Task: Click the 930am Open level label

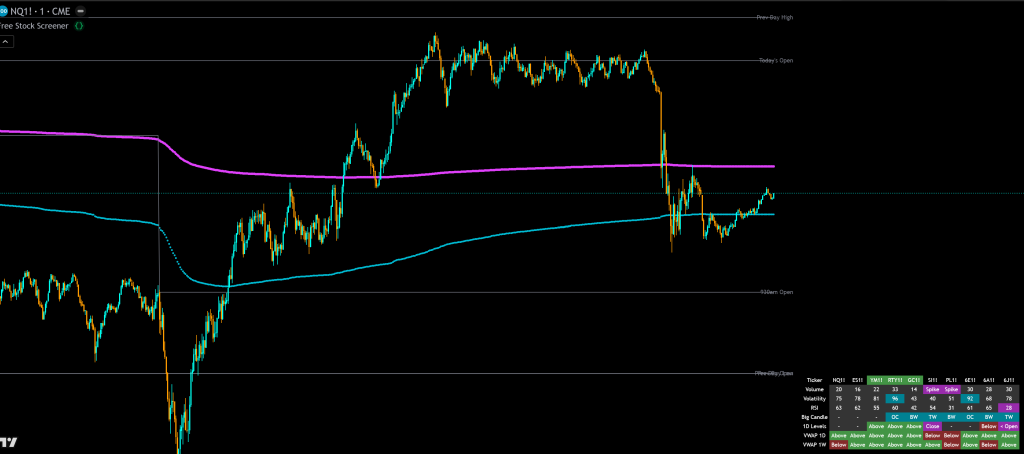Action: tap(775, 292)
